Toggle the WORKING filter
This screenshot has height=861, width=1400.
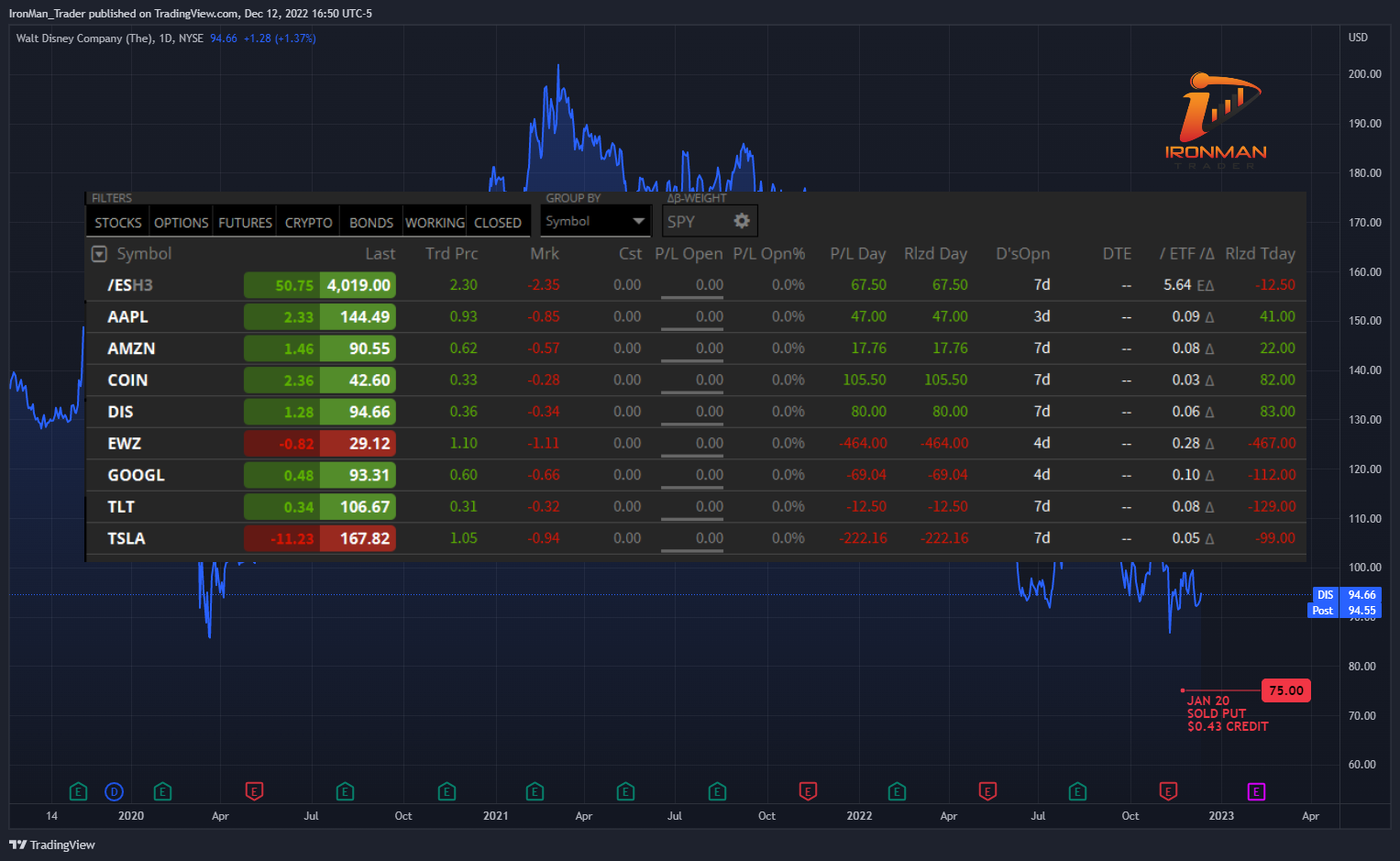click(435, 223)
